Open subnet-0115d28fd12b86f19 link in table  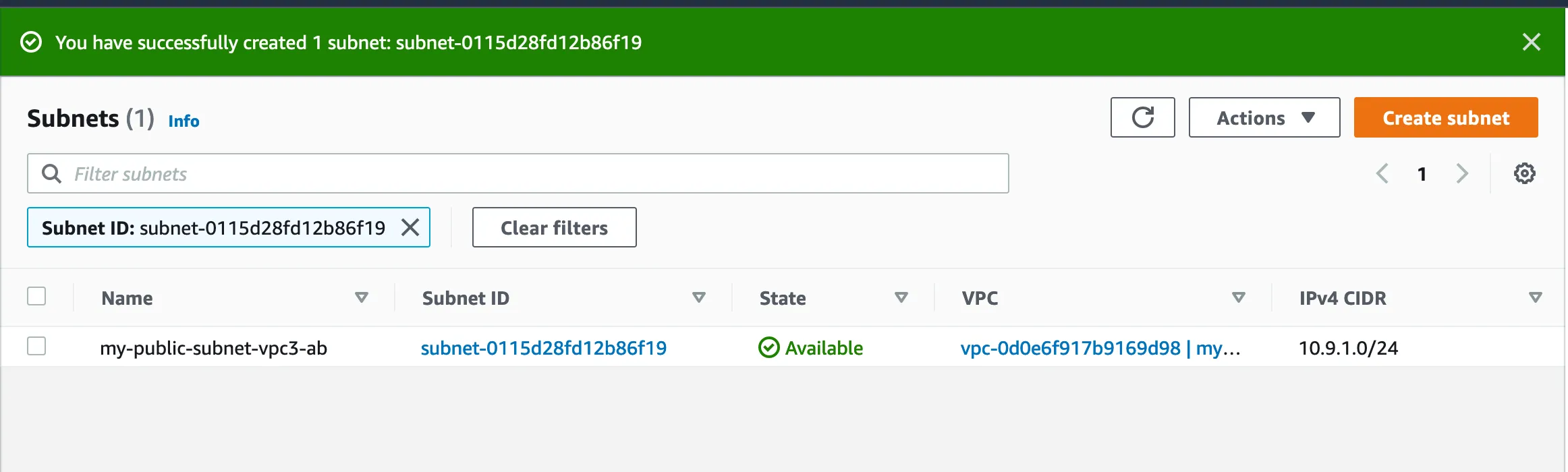(543, 348)
